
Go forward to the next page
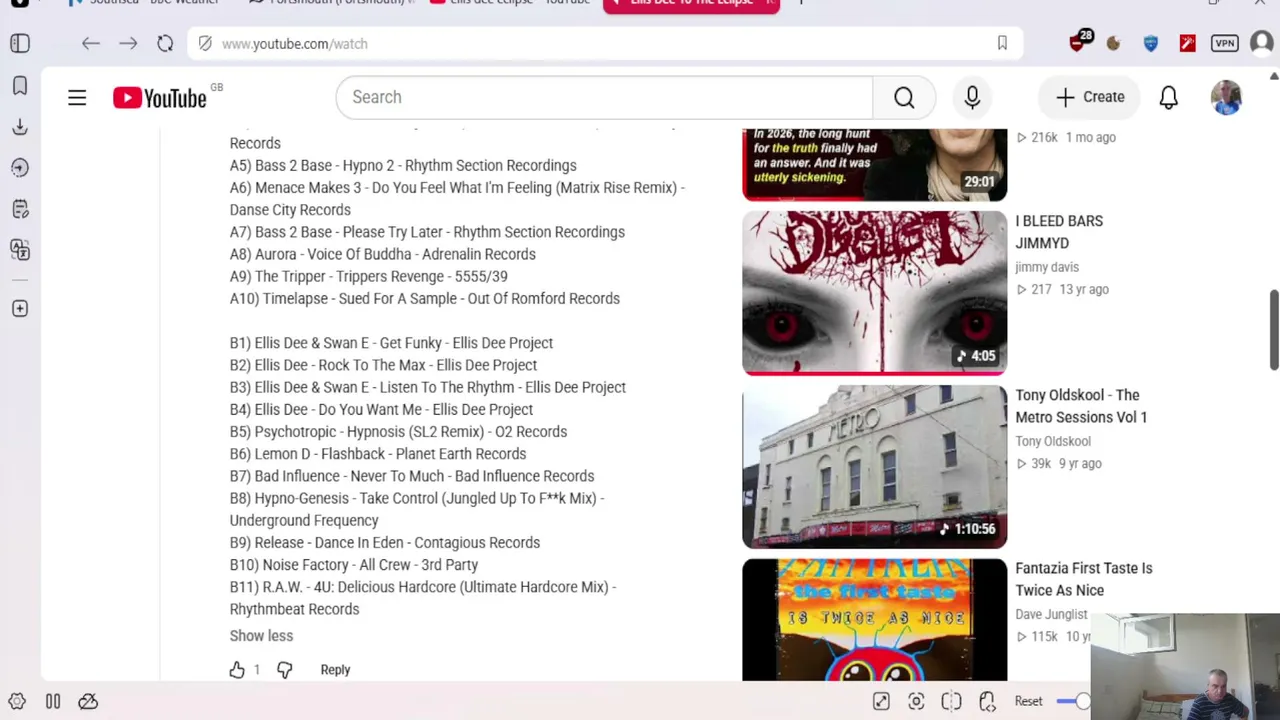tap(128, 43)
